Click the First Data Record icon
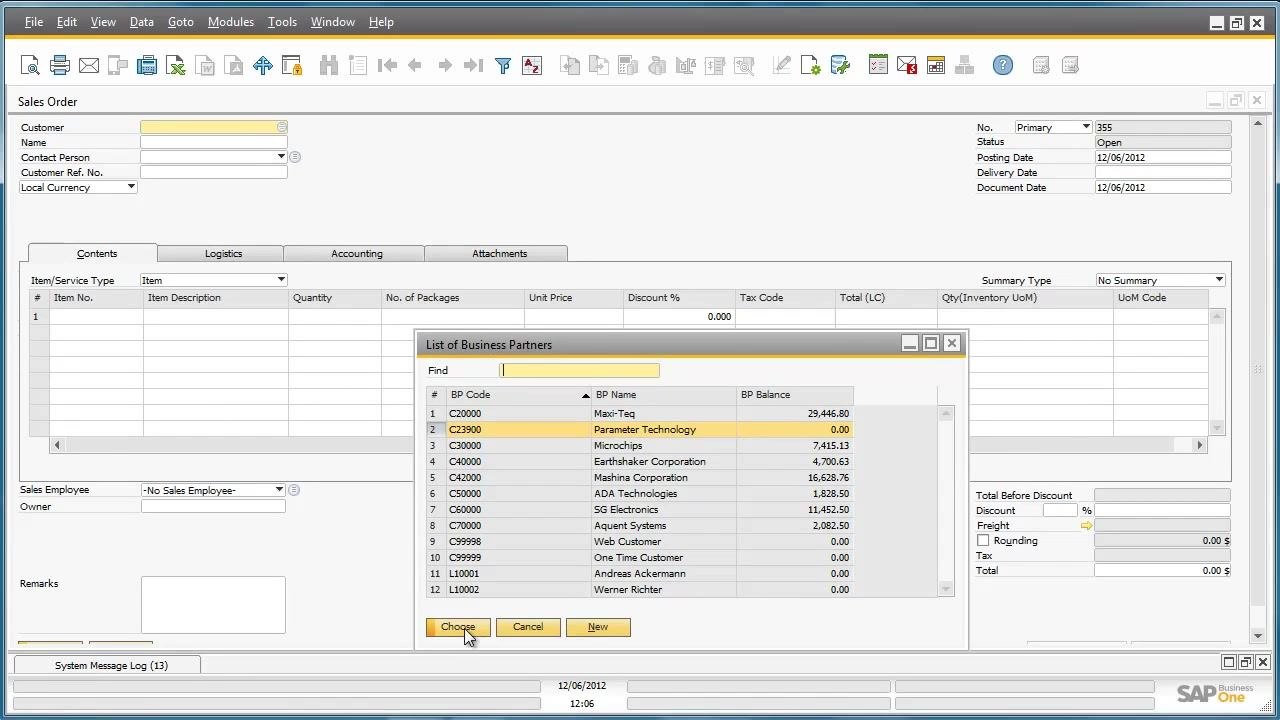The height and width of the screenshot is (720, 1280). pos(387,66)
